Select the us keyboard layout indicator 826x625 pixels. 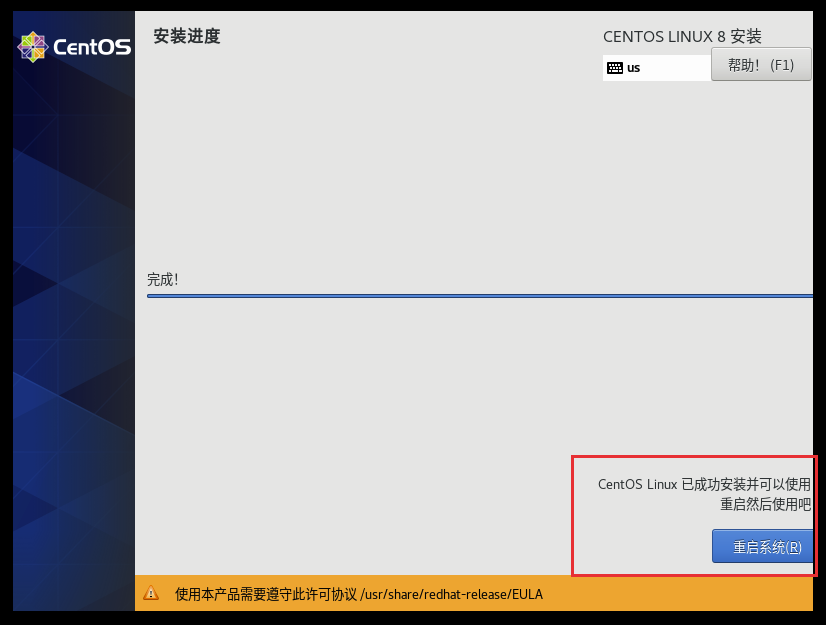point(657,68)
